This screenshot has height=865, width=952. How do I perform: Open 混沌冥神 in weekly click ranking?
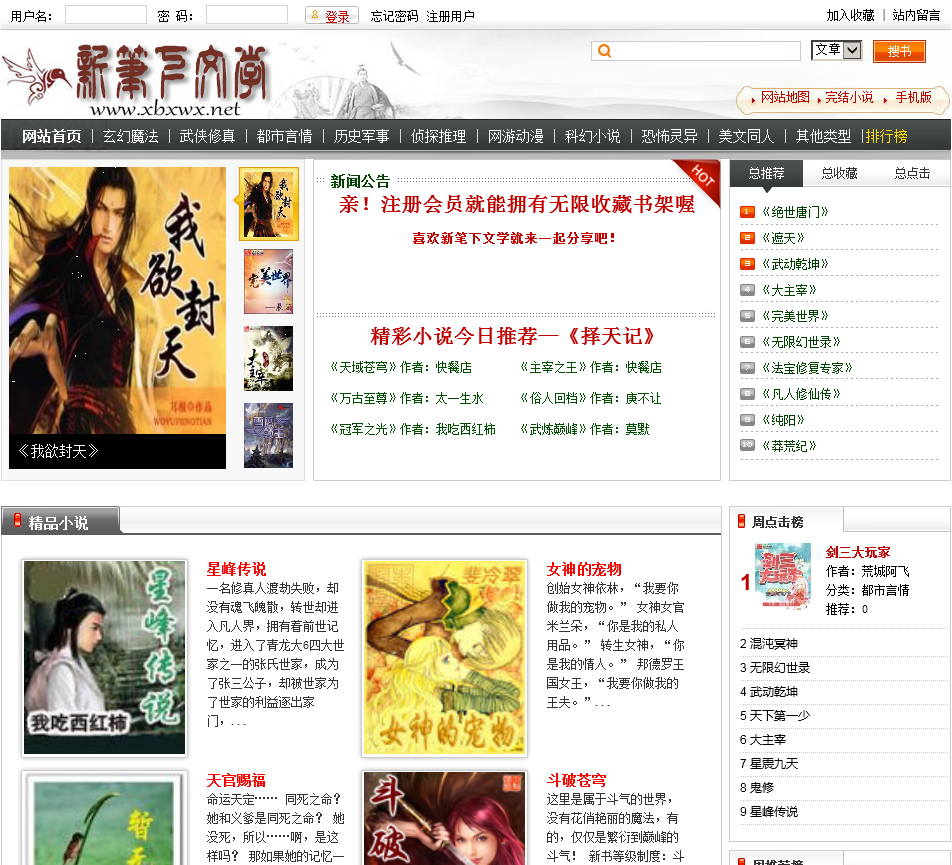point(774,643)
